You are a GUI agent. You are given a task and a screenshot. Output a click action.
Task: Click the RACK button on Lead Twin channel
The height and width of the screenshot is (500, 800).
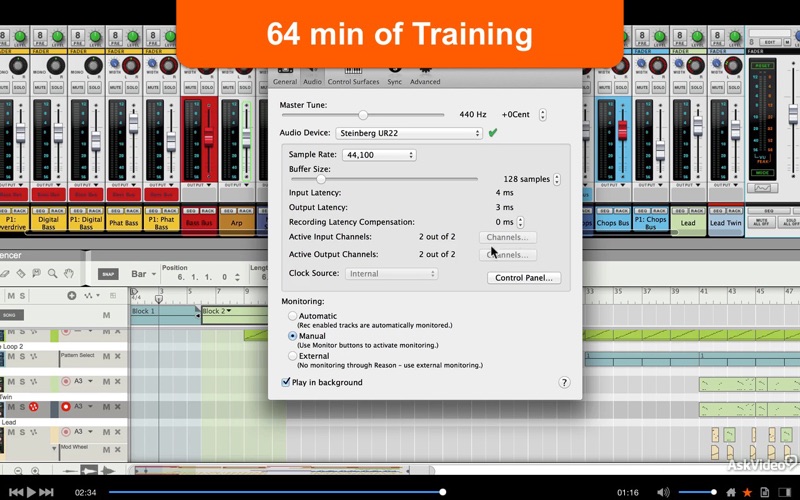pos(734,210)
